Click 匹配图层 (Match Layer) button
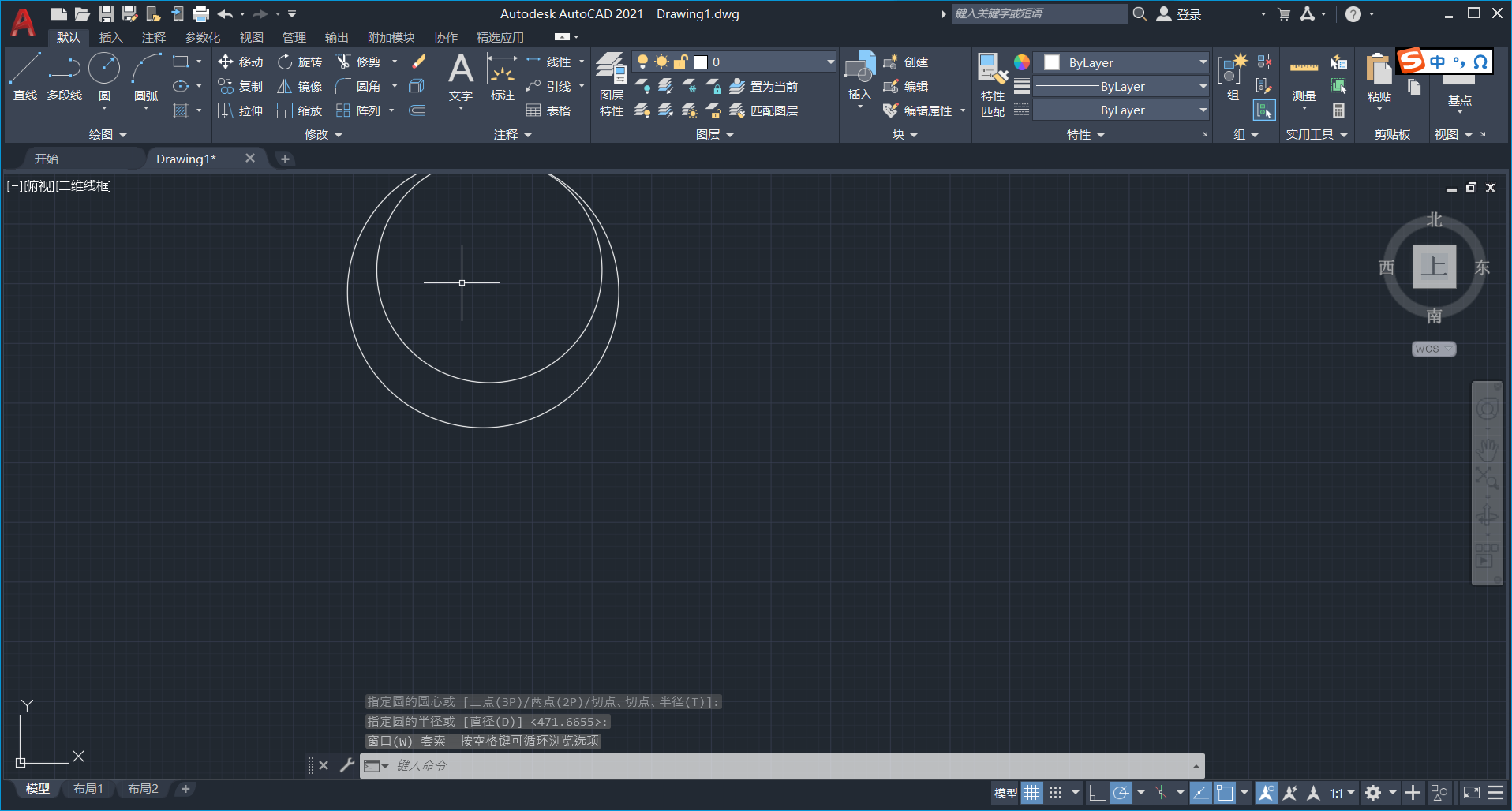The height and width of the screenshot is (811, 1512). pos(764,110)
